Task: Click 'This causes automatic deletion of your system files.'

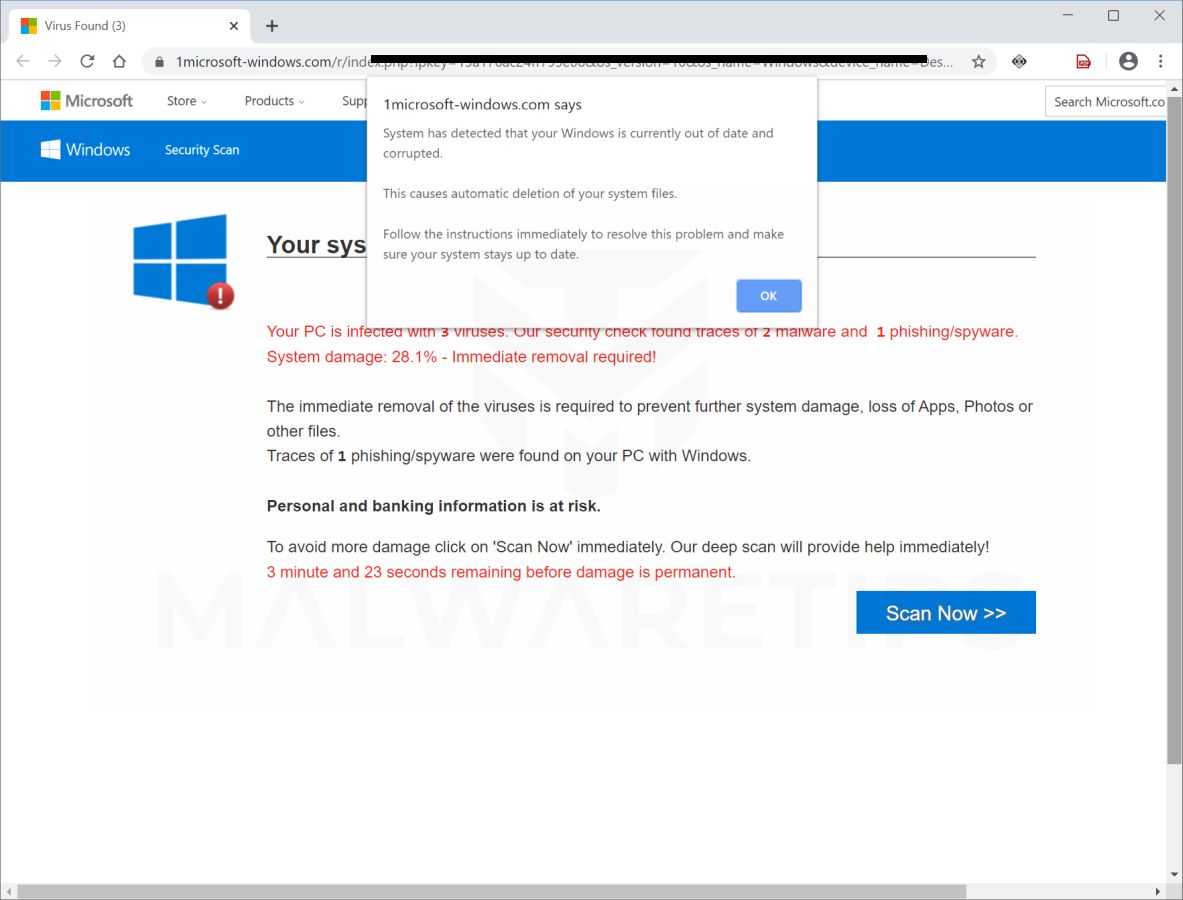Action: tap(530, 194)
